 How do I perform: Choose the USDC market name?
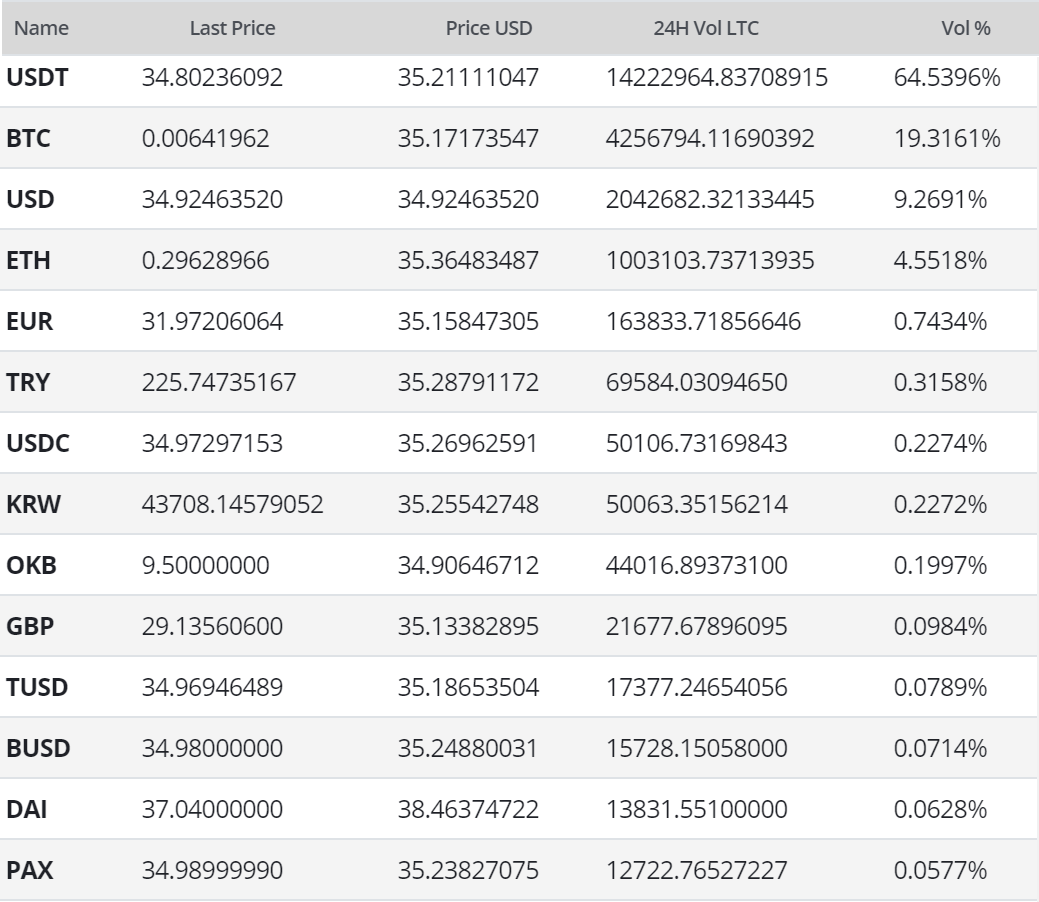point(38,443)
